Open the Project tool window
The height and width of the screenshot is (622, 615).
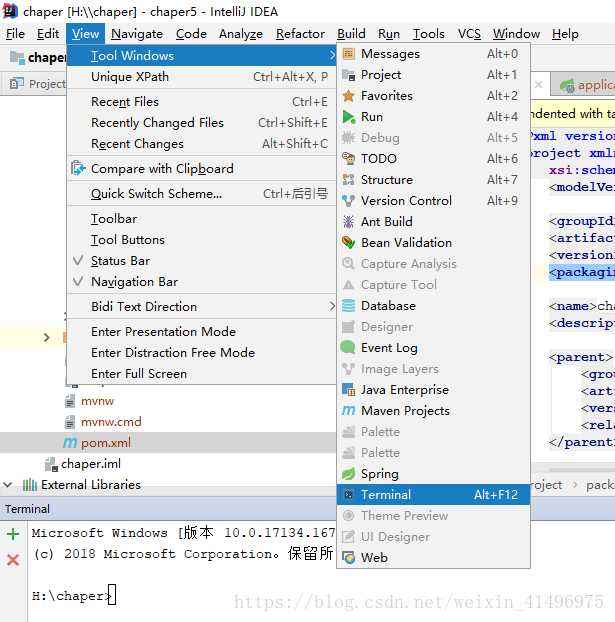coord(433,75)
